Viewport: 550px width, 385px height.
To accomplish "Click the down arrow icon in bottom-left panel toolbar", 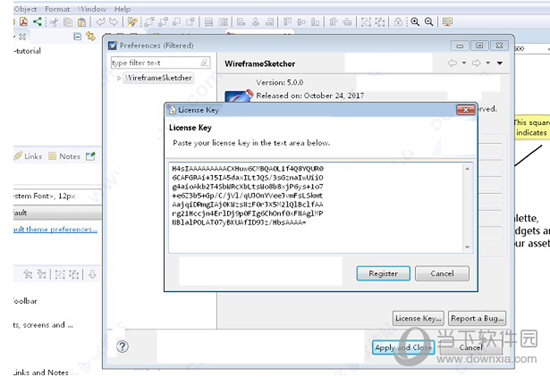I will point(92,274).
